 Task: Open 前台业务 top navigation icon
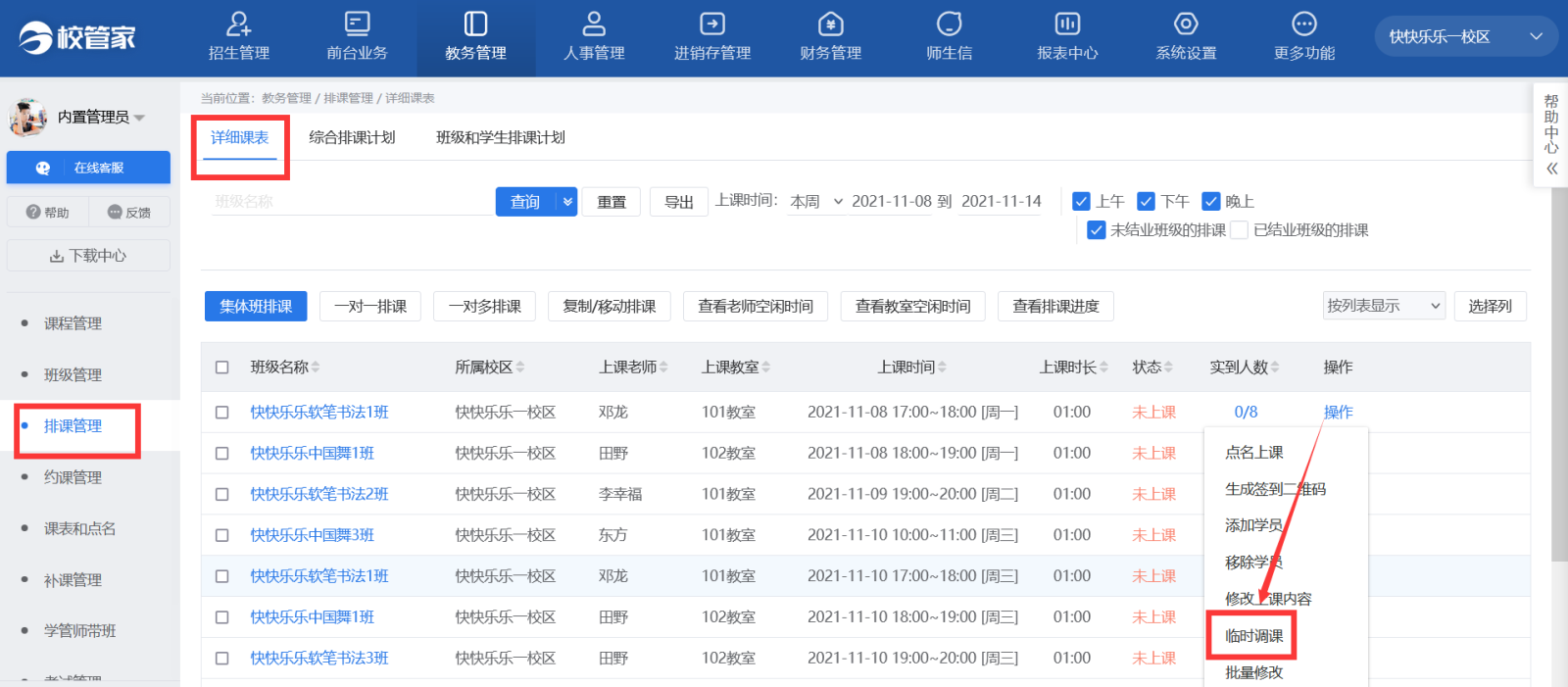[357, 24]
